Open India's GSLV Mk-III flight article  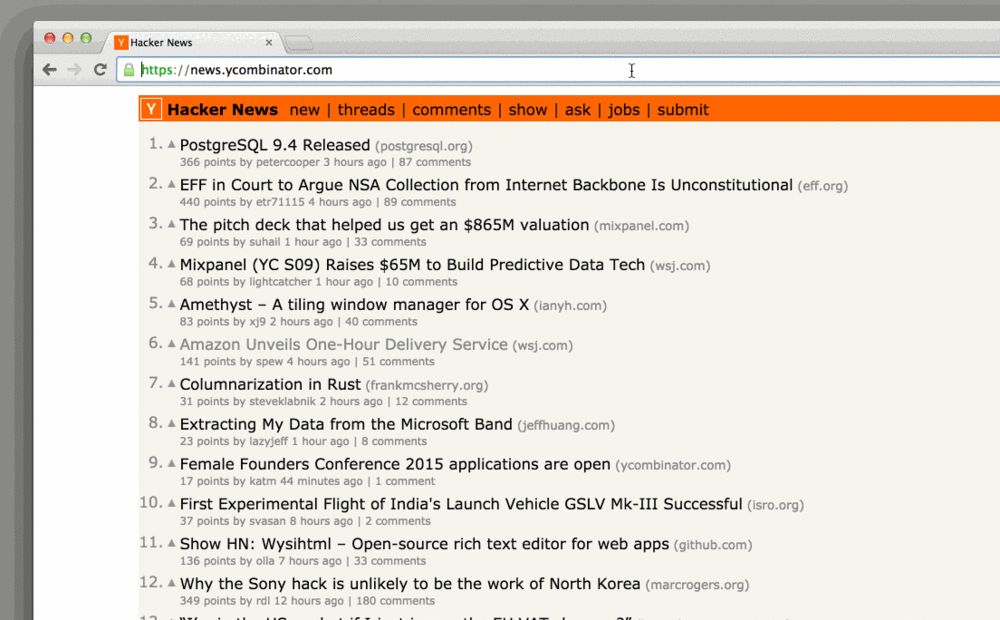[x=461, y=504]
